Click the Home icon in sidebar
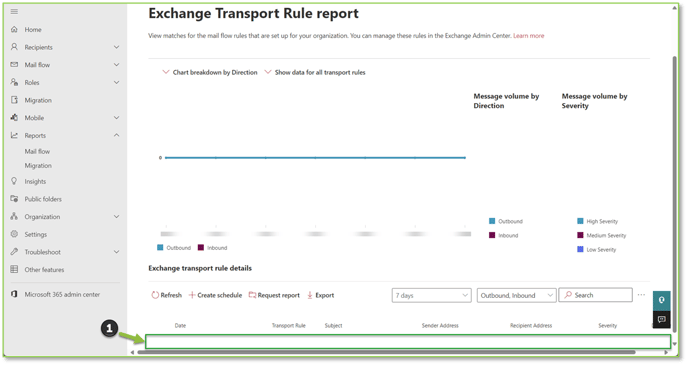The image size is (687, 365). pos(14,29)
